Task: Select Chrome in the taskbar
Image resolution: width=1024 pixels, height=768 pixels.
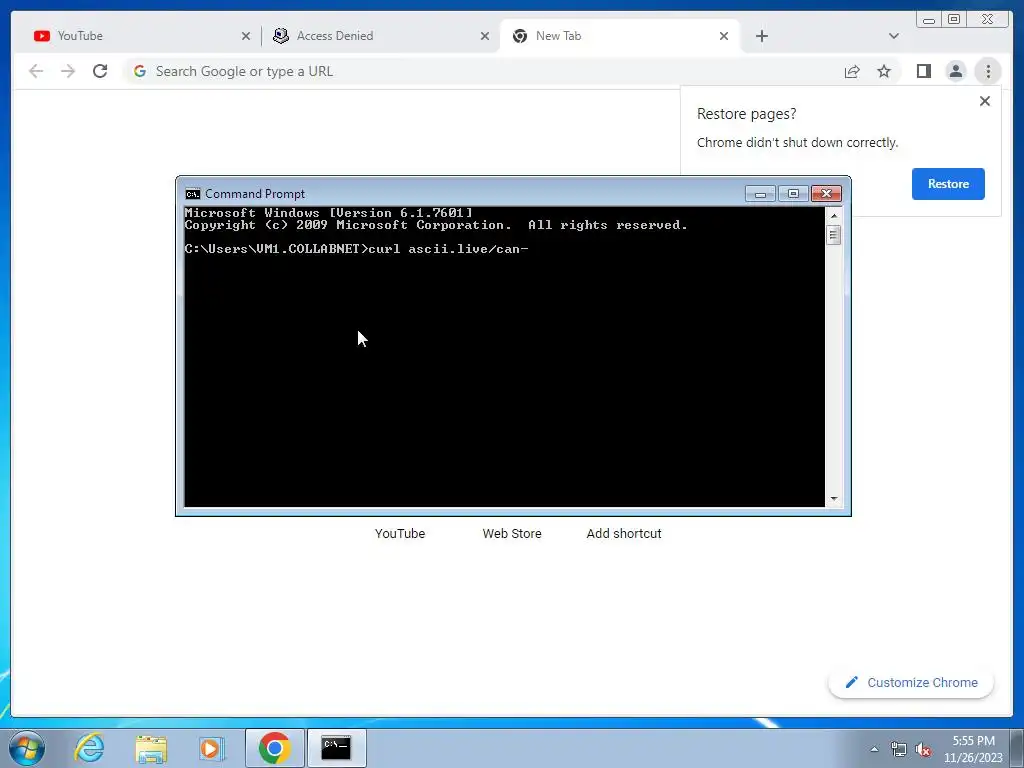Action: click(x=274, y=748)
